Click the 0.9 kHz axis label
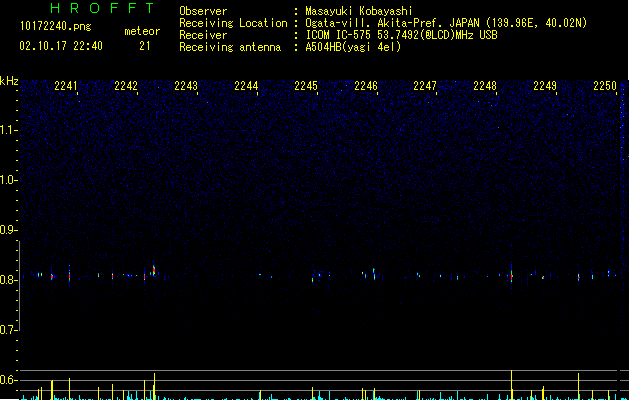629x400 pixels. [8, 230]
